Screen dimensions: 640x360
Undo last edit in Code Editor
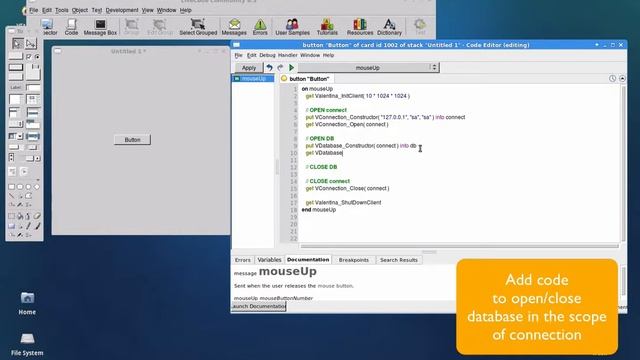[269, 67]
